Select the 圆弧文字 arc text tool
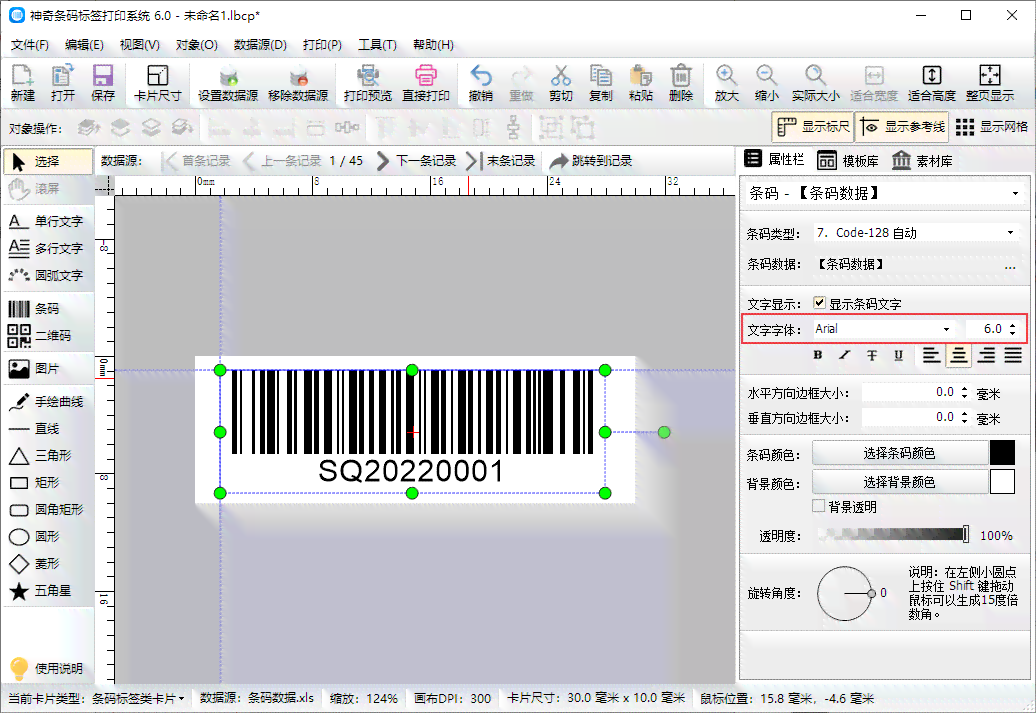 (x=48, y=276)
